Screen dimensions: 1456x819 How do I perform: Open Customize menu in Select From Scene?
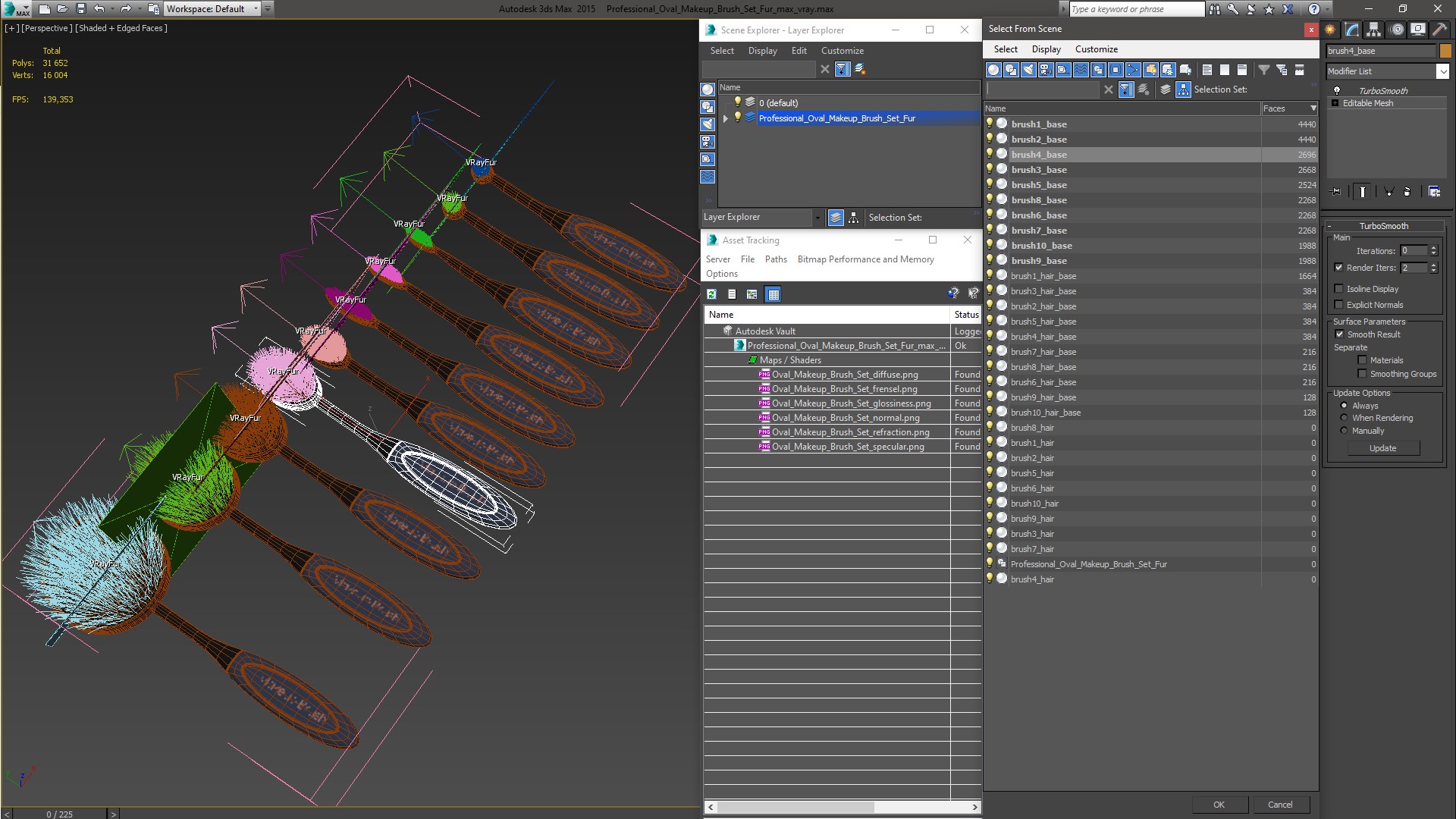(1097, 49)
